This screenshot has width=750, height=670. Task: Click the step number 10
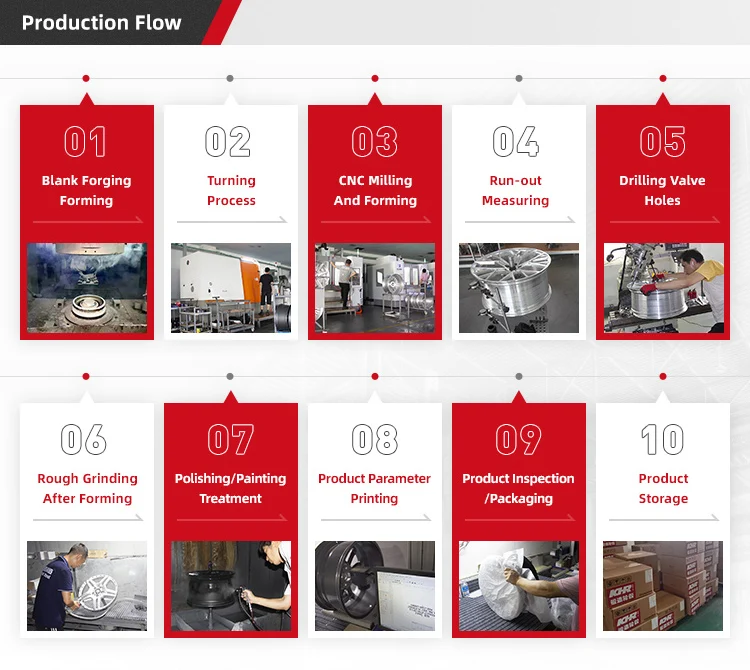(662, 439)
